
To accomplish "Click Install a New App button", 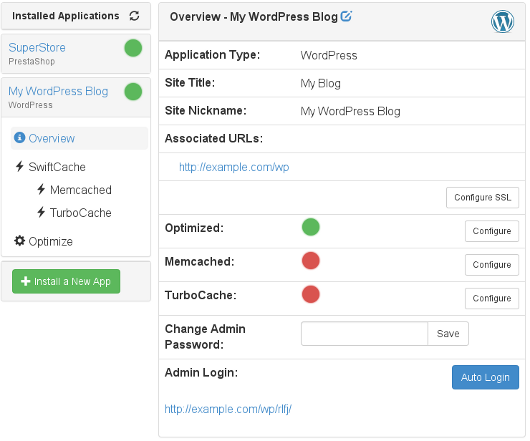I will (66, 281).
